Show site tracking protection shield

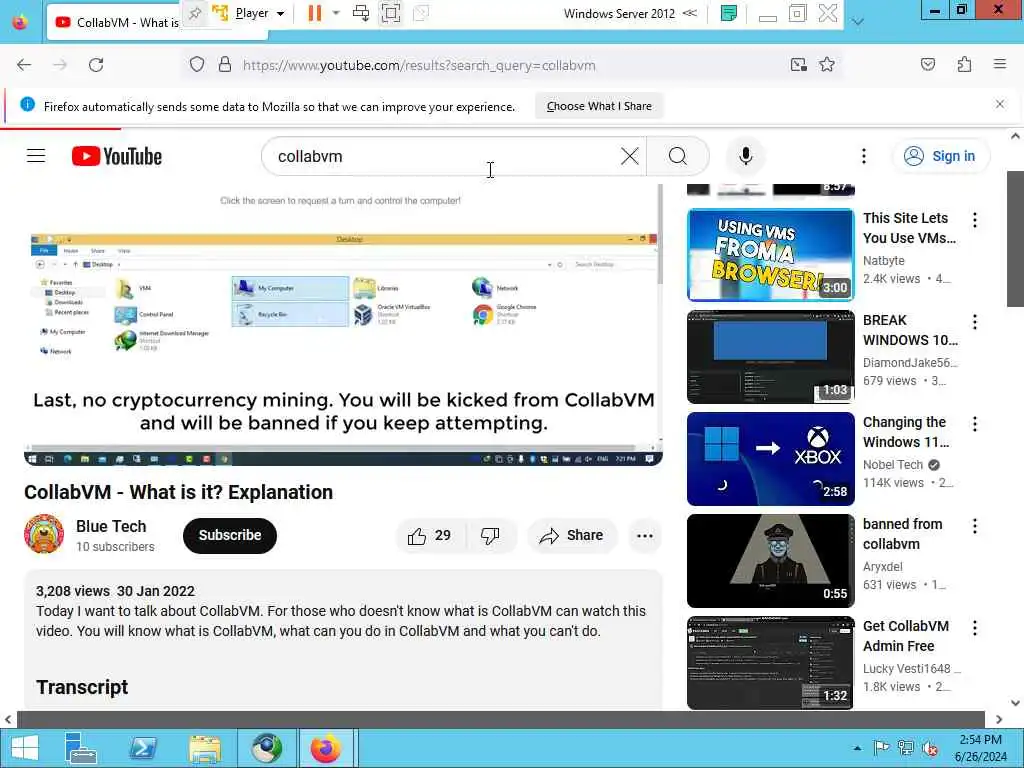[197, 65]
